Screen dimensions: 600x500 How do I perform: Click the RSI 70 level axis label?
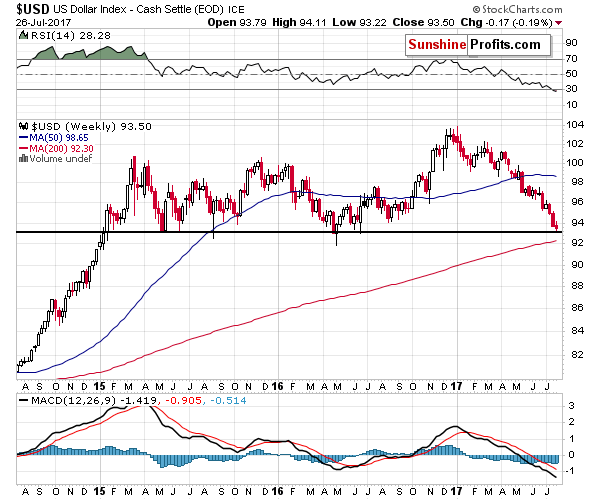[571, 59]
